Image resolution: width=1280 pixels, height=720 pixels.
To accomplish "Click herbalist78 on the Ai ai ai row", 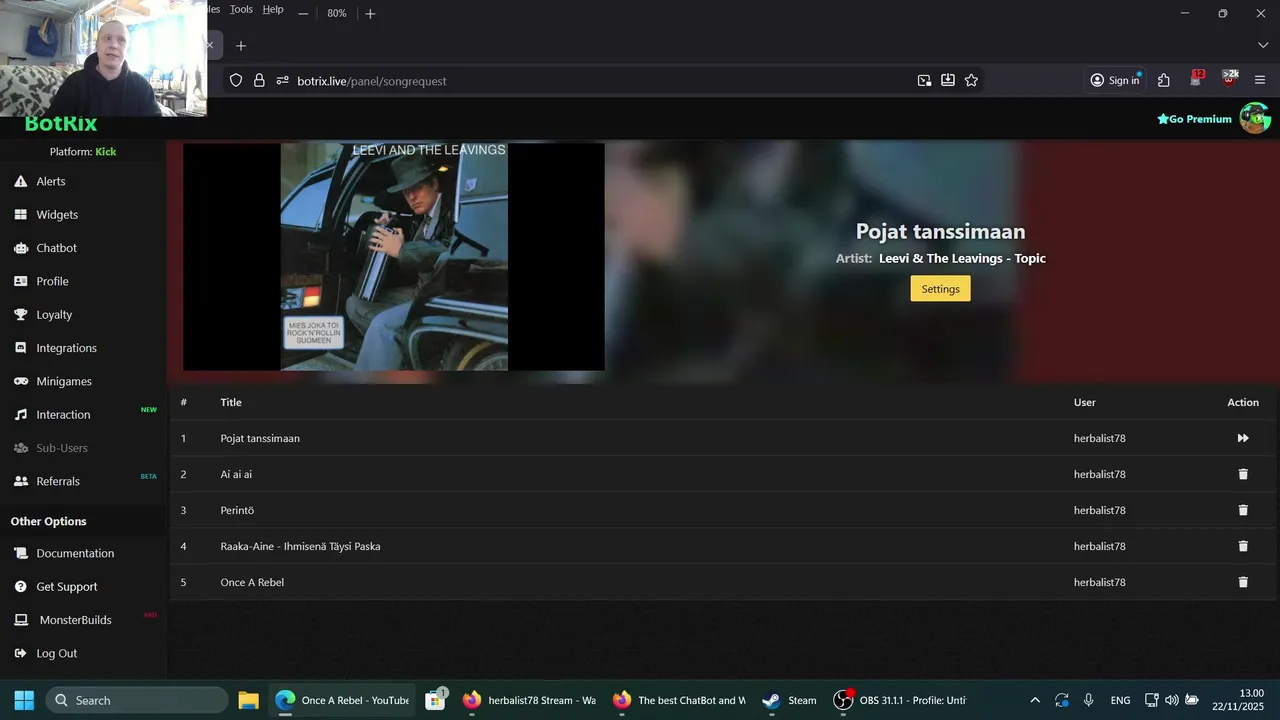I will pos(1100,474).
